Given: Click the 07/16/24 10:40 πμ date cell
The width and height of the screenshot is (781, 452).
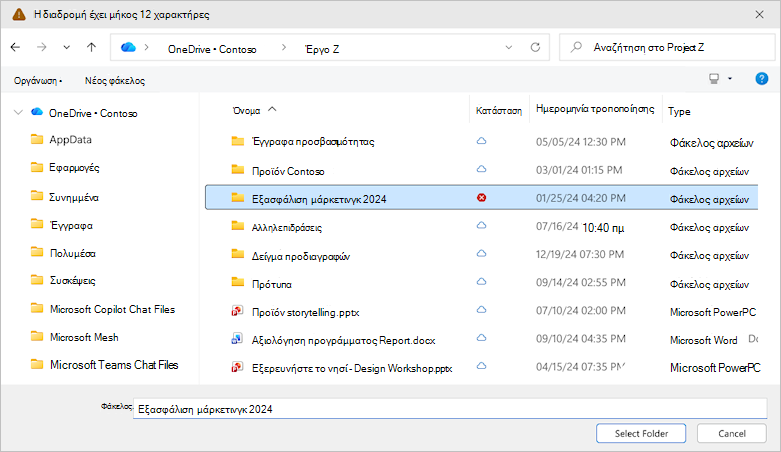Looking at the screenshot, I should pyautogui.click(x=580, y=227).
